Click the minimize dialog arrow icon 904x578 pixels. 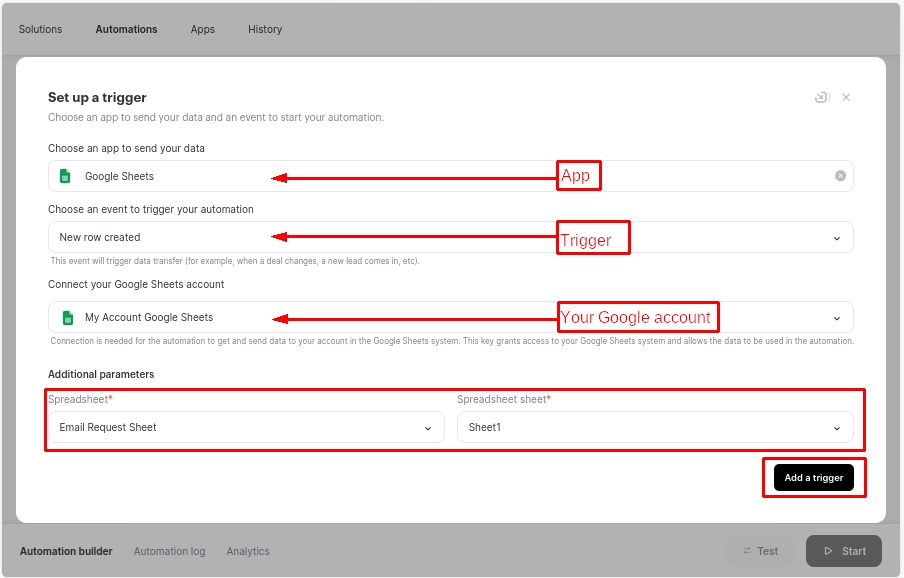[821, 97]
